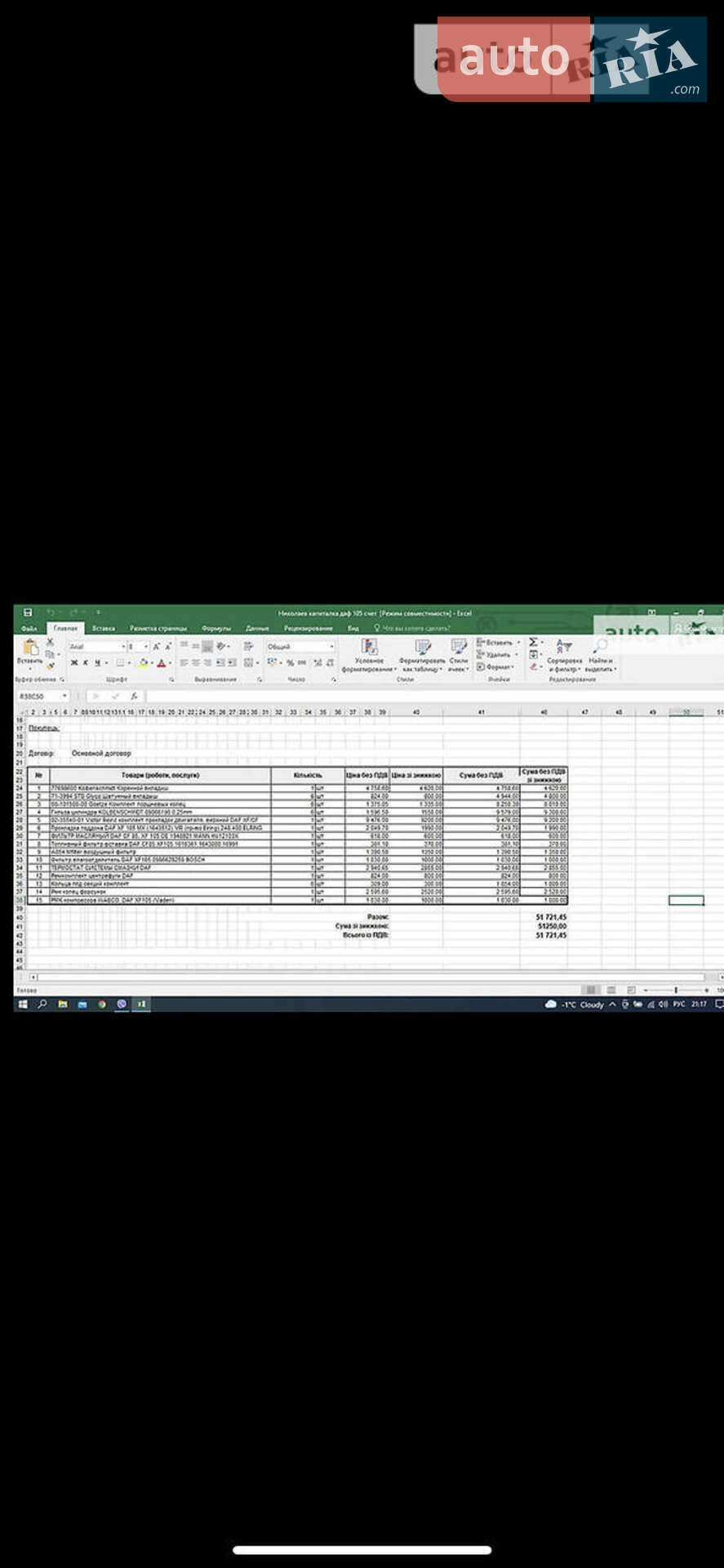
Task: Open Найти и выделить magnifier menu
Action: coord(600,656)
